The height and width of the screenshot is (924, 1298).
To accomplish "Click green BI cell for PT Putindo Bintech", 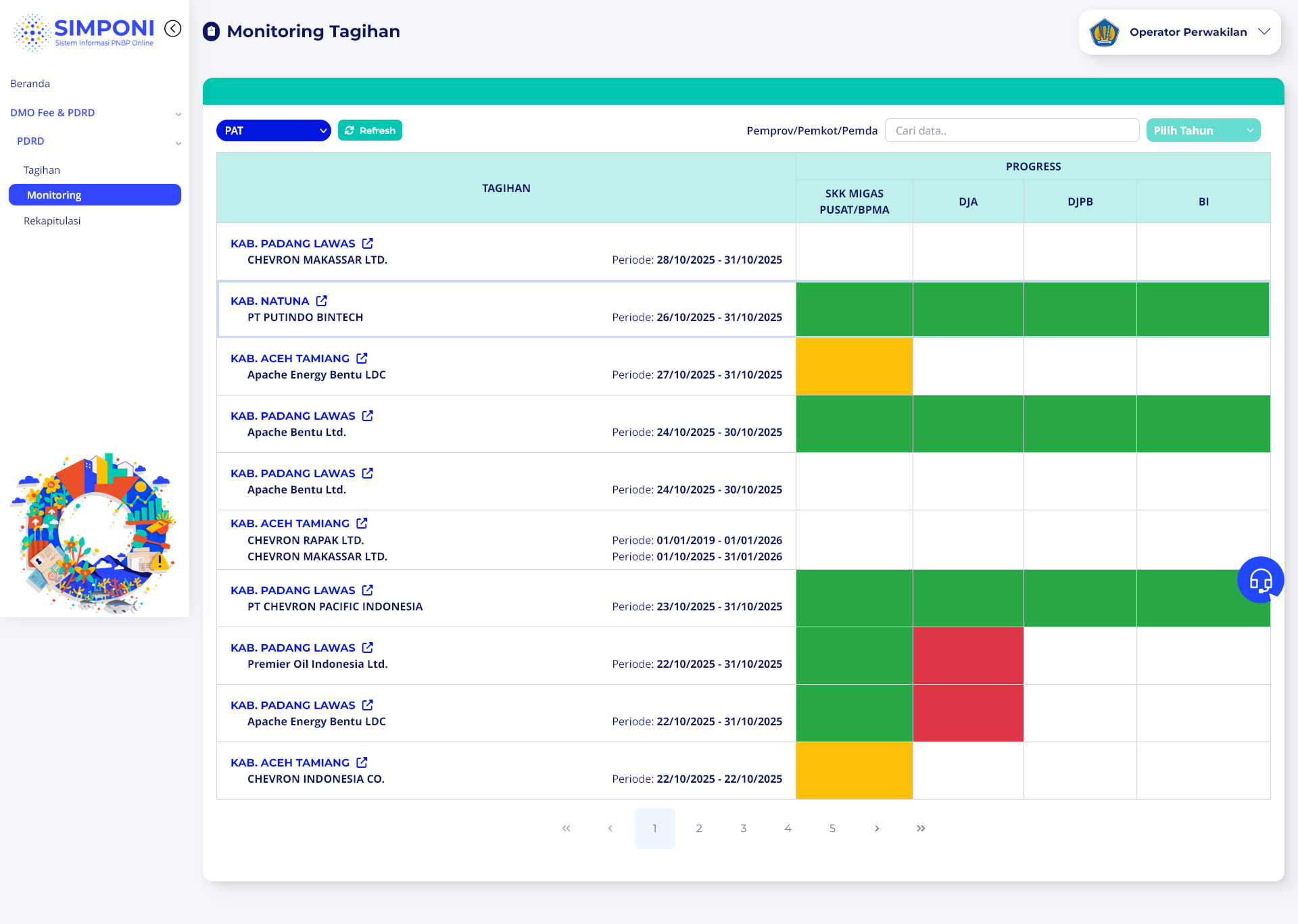I will tap(1203, 309).
